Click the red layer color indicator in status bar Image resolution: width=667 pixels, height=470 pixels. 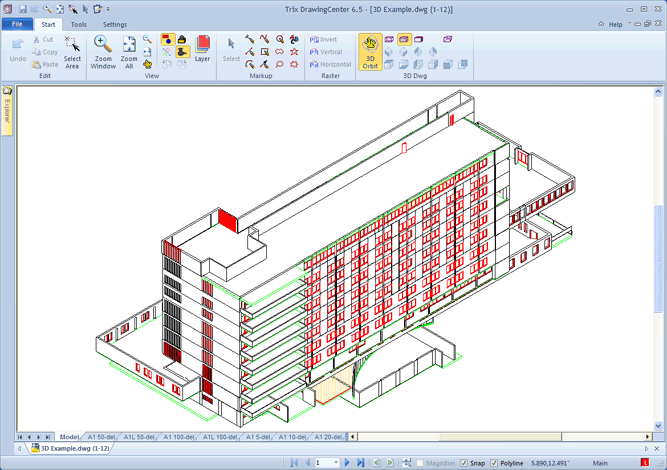[x=644, y=463]
